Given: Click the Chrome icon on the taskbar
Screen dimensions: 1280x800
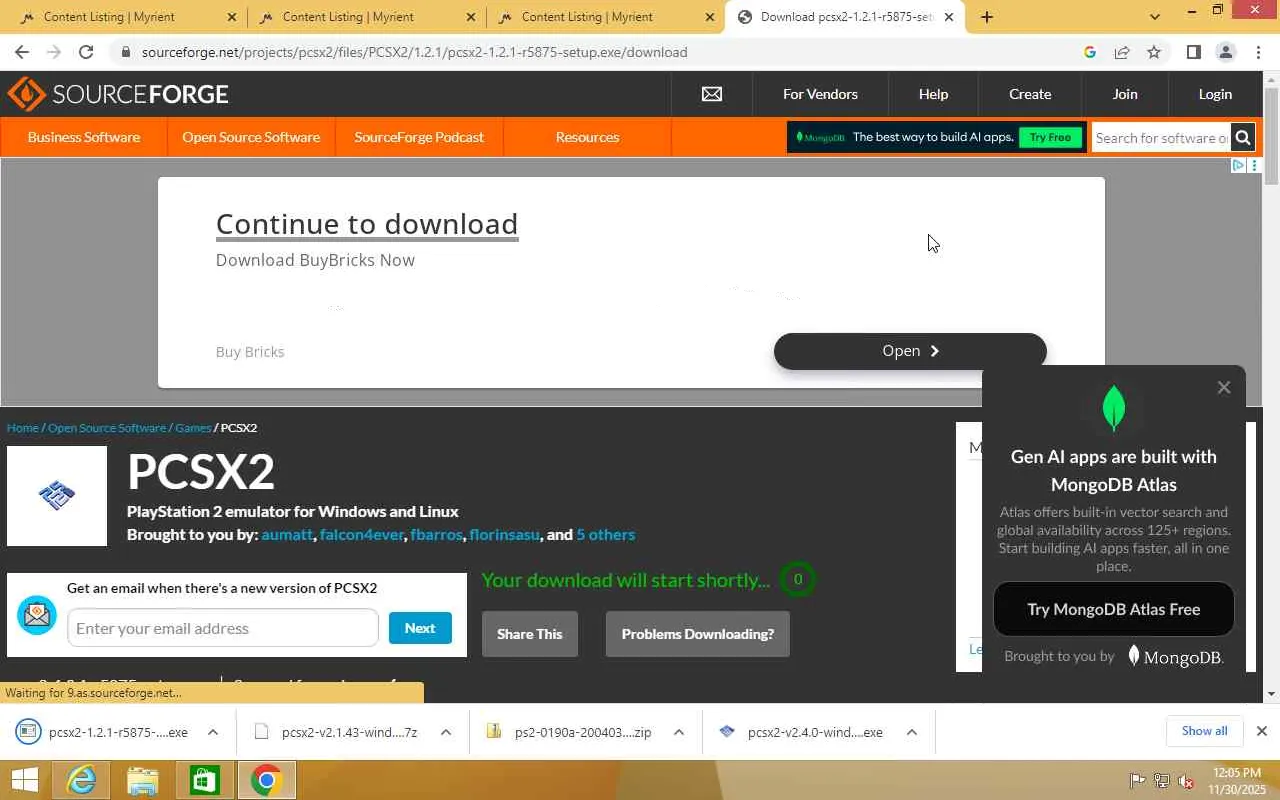Looking at the screenshot, I should [x=266, y=780].
